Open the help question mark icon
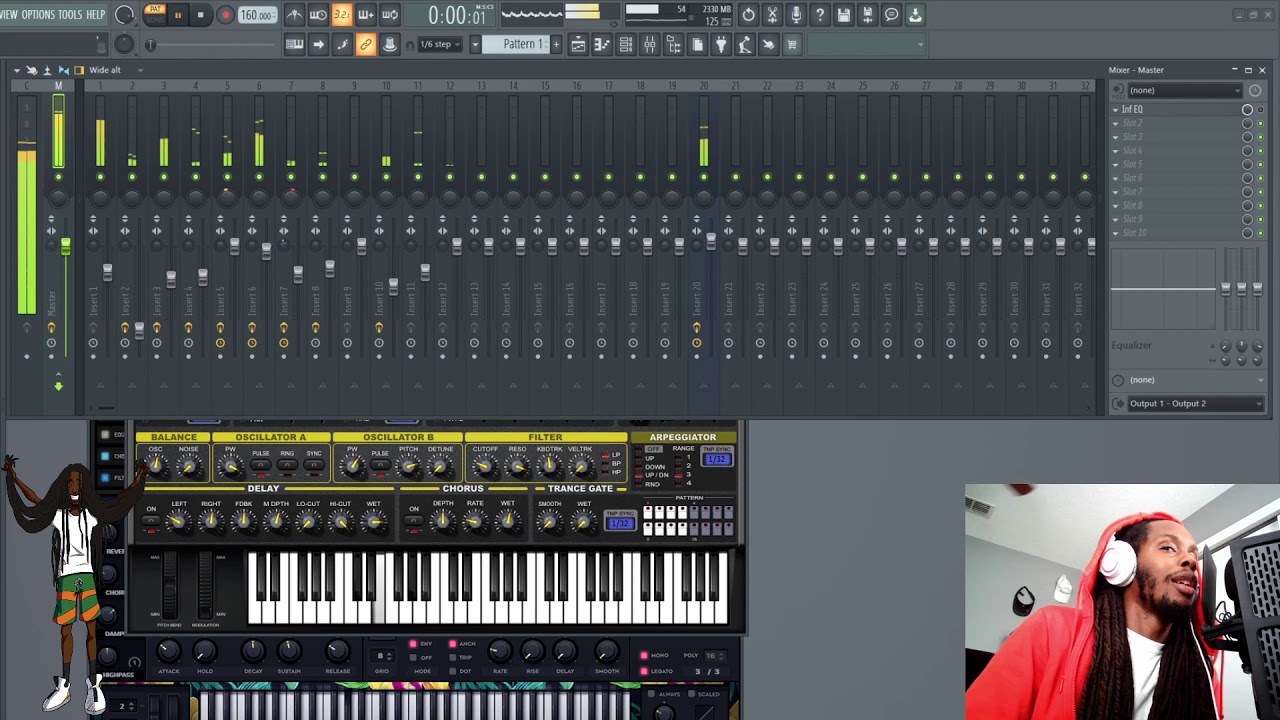1280x720 pixels. coord(820,15)
